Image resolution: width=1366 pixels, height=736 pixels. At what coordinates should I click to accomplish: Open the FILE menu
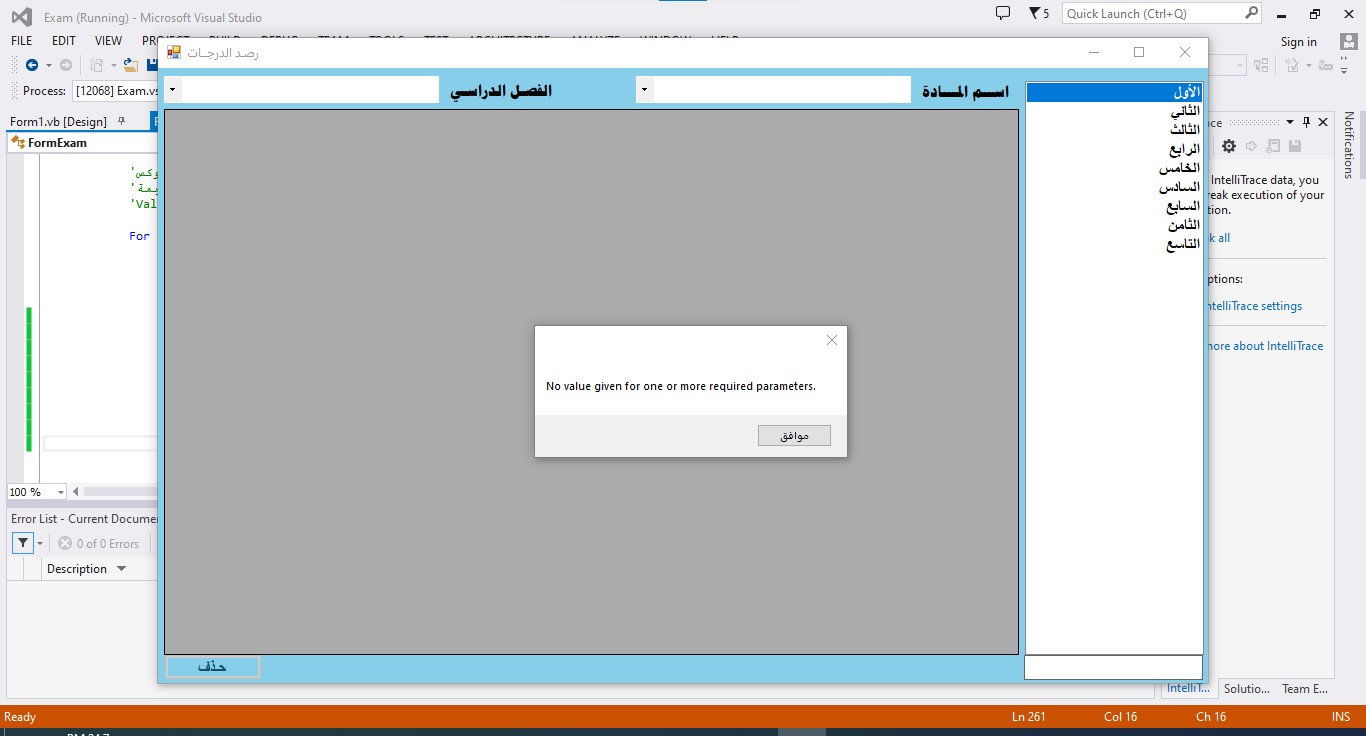pyautogui.click(x=22, y=41)
